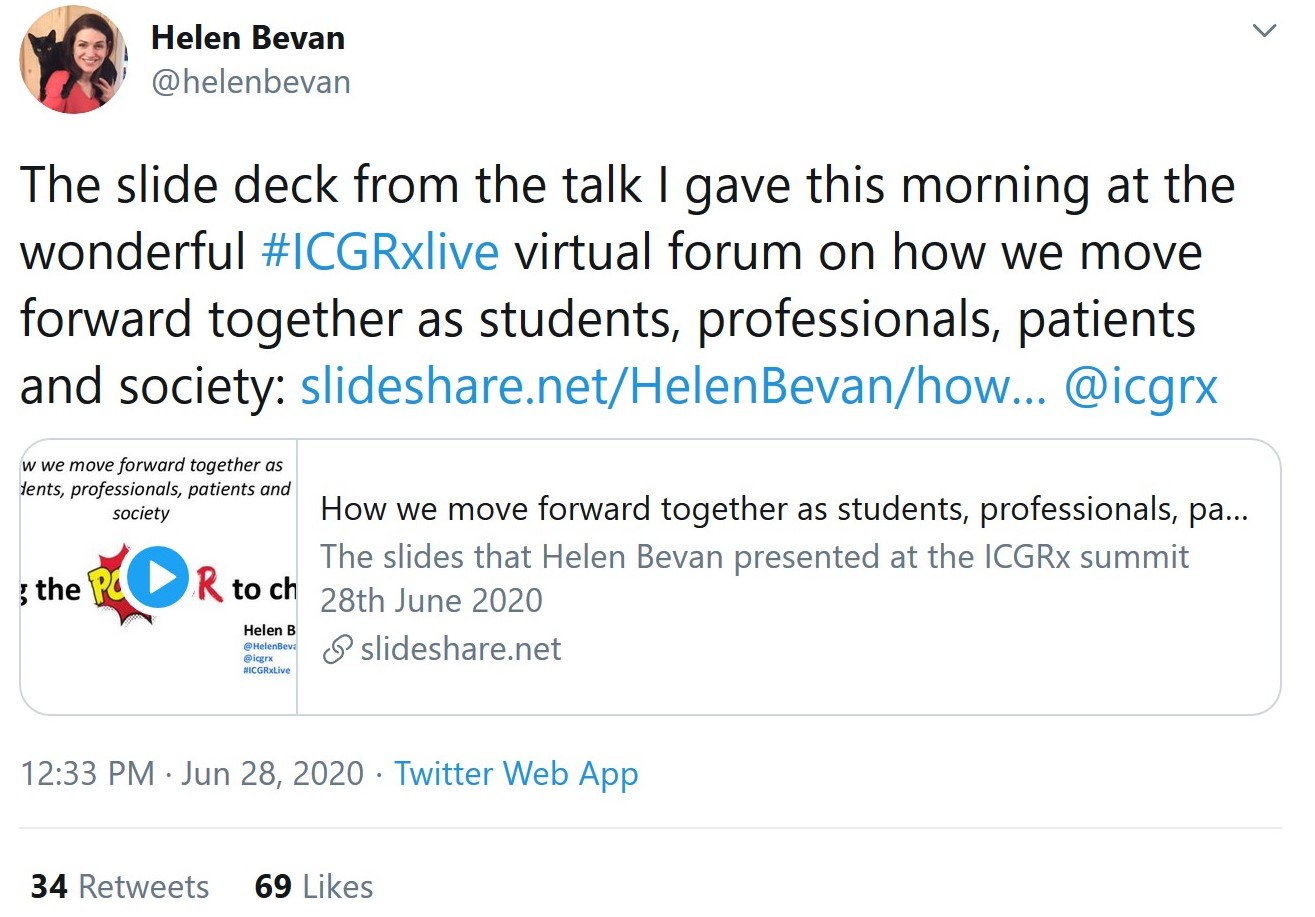The height and width of the screenshot is (917, 1315).
Task: Click Helen Bevan's profile avatar photo
Action: pyautogui.click(x=74, y=61)
